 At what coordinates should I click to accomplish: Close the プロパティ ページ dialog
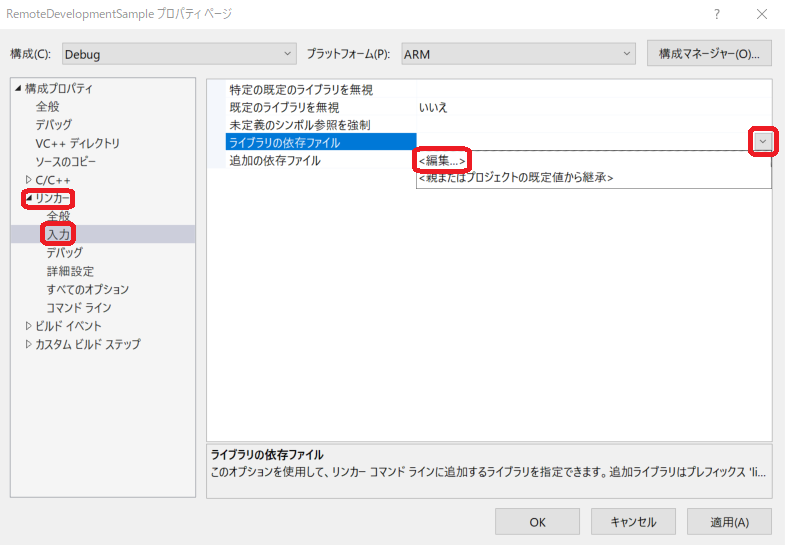pos(761,14)
